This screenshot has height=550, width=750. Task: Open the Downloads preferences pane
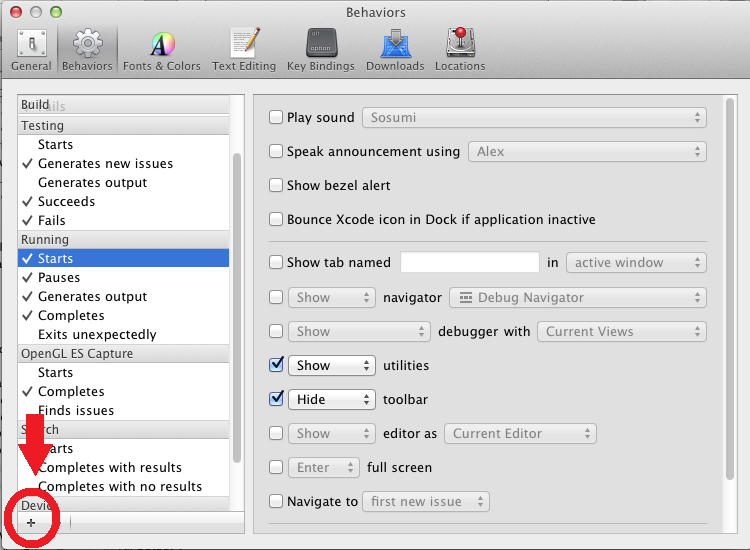click(395, 50)
